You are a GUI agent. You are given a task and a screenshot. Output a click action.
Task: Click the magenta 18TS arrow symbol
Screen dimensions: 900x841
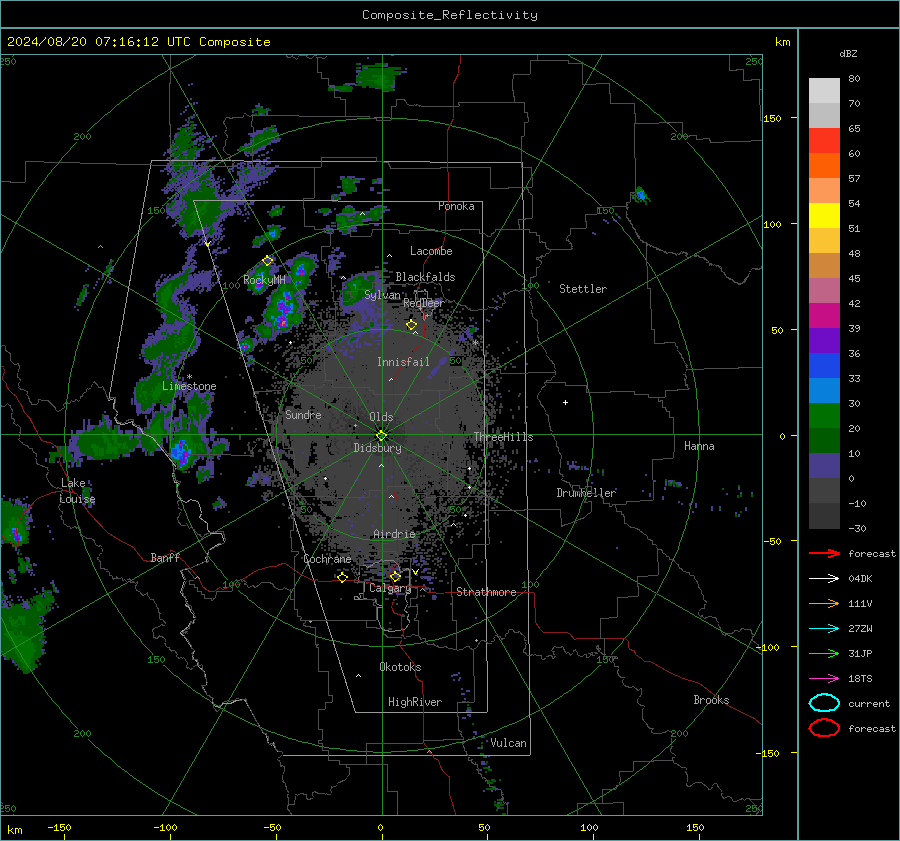[824, 679]
